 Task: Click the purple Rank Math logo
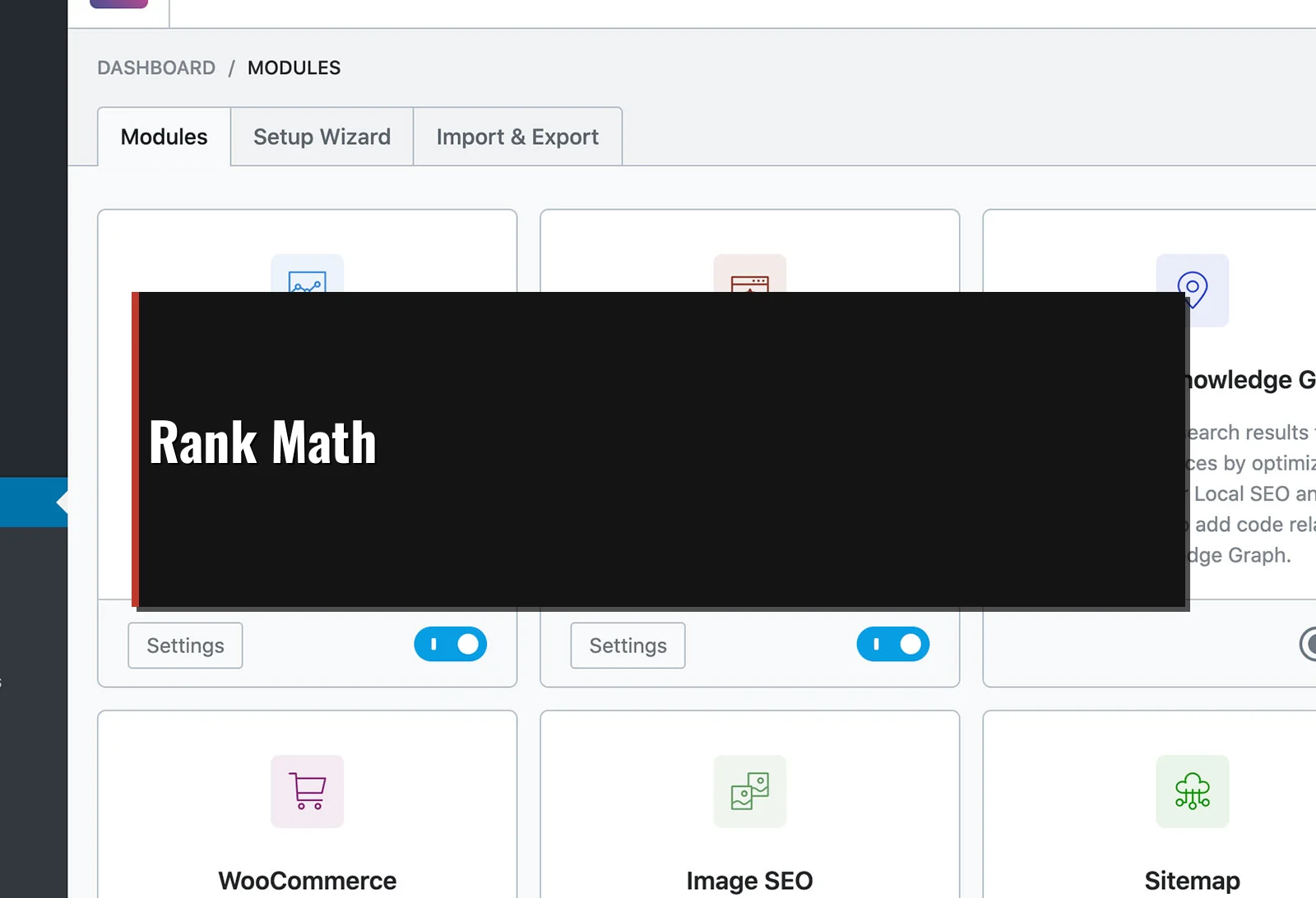[118, 4]
